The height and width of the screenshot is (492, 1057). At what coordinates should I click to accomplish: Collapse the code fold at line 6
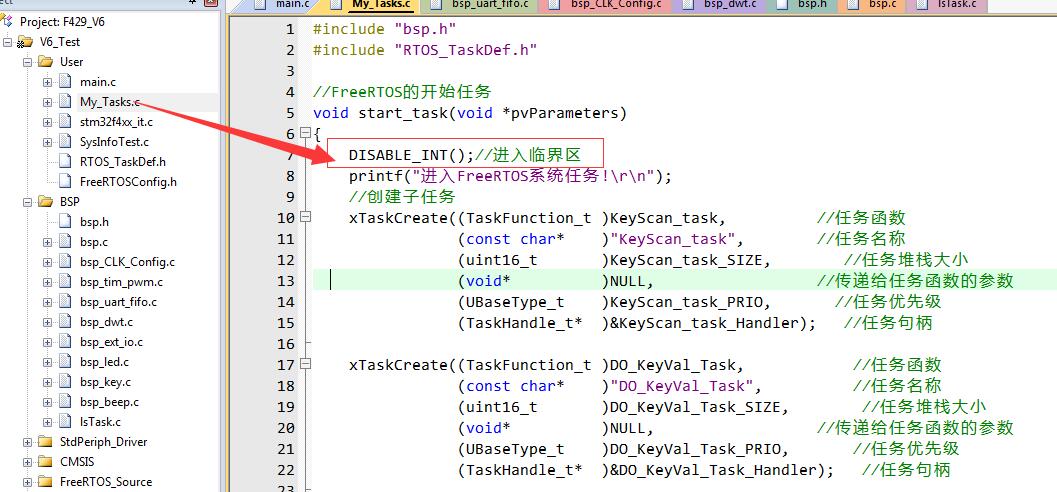click(305, 133)
